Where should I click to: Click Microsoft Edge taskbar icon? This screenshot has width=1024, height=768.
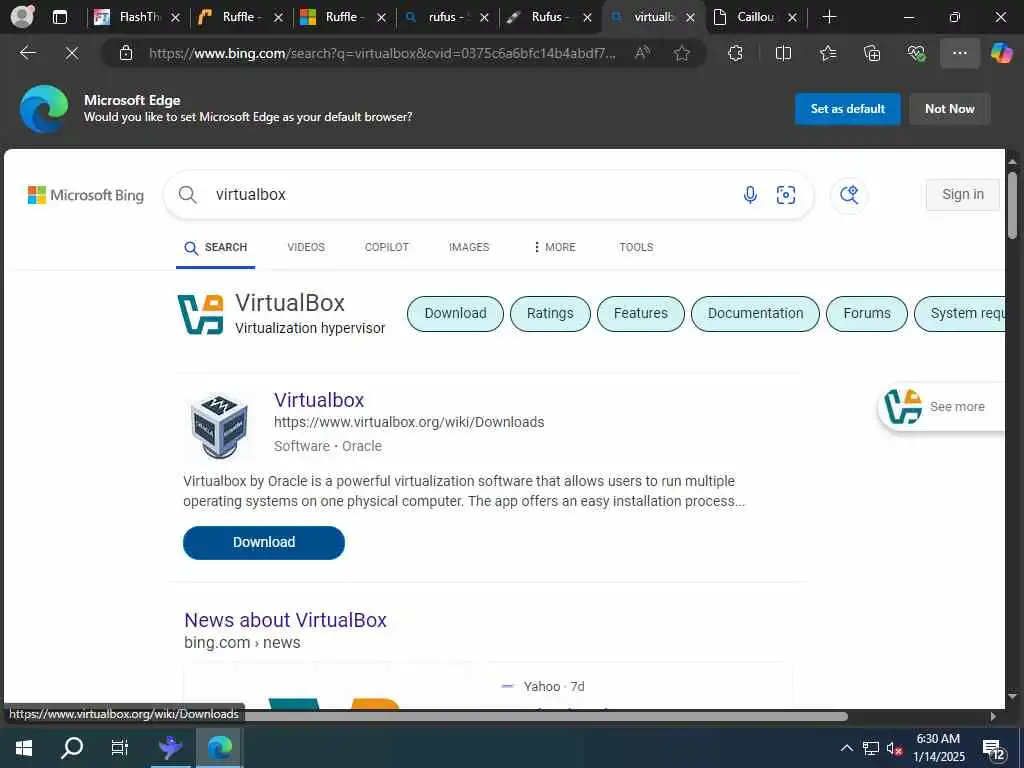219,748
